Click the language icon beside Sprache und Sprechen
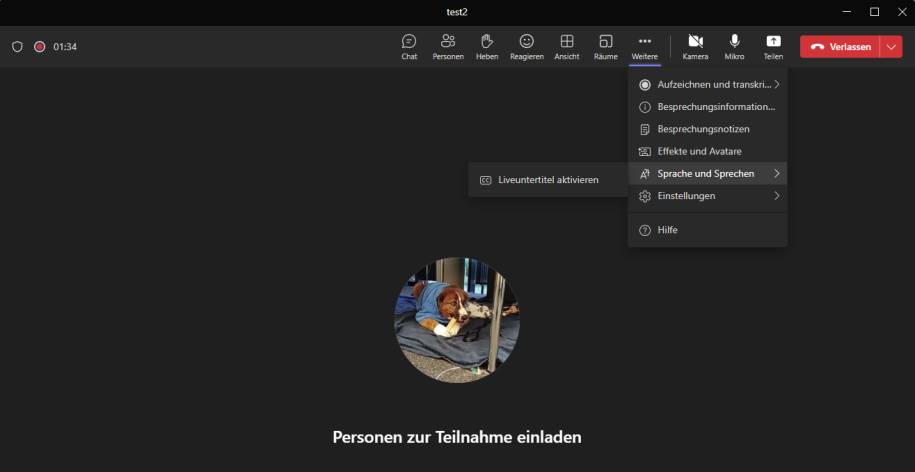This screenshot has width=915, height=472. click(645, 174)
